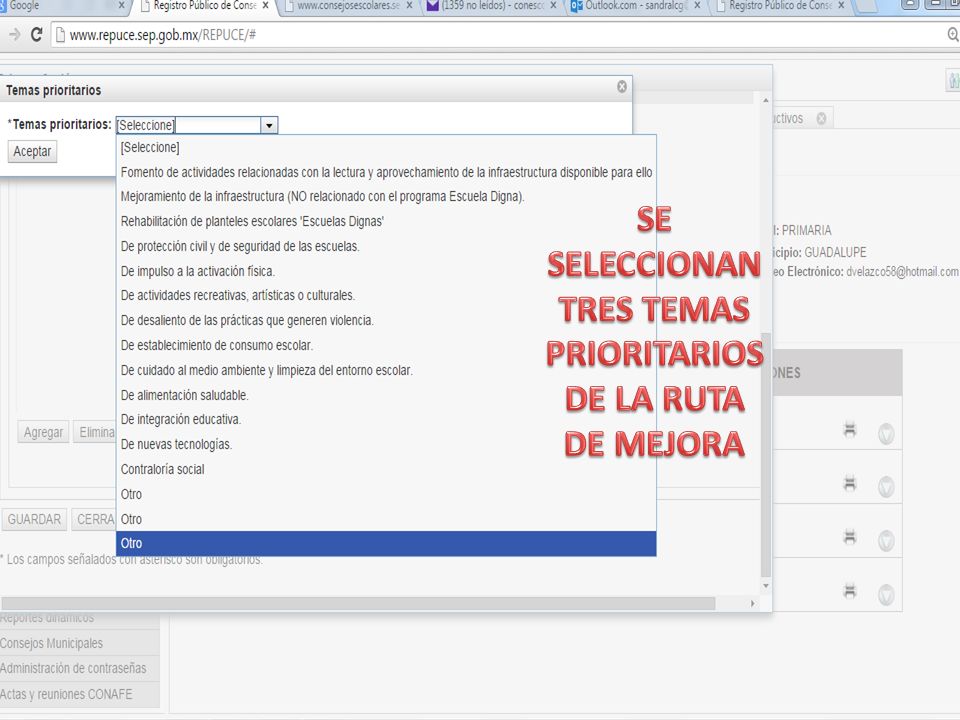Image resolution: width=960 pixels, height=720 pixels.
Task: Switch to the www.consejosescolares tab
Action: coord(349,6)
